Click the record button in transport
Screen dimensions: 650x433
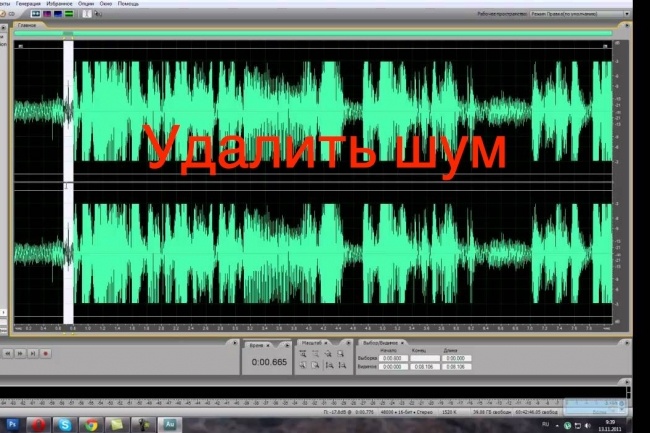(x=46, y=353)
